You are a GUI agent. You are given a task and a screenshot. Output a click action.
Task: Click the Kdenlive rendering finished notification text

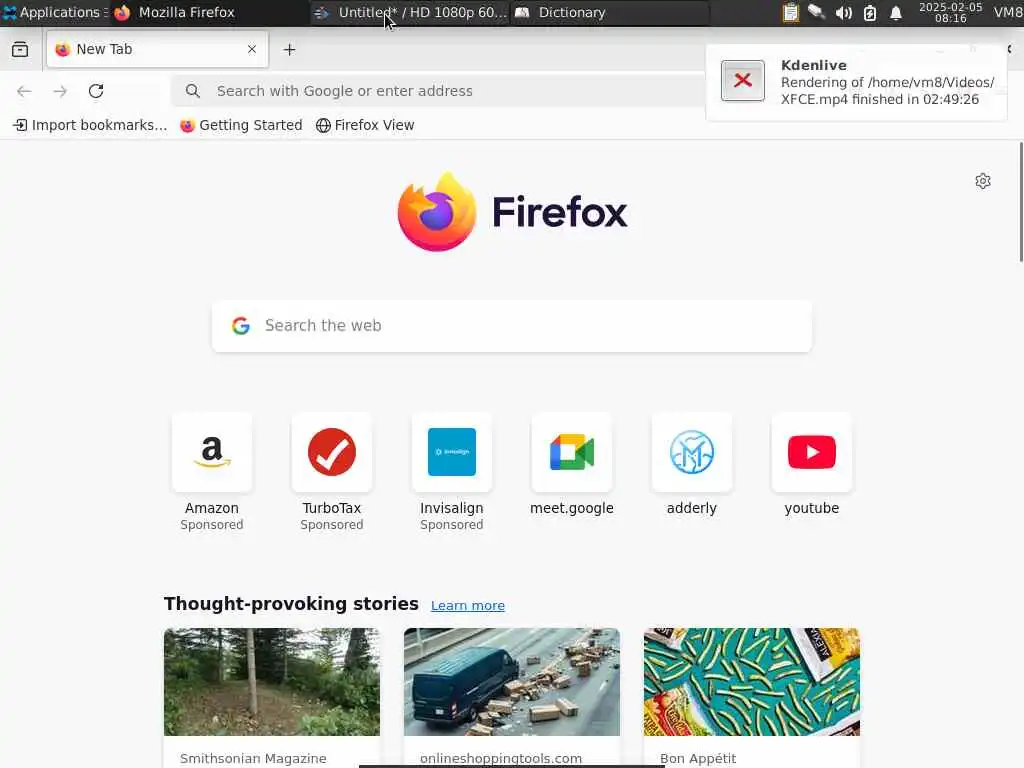click(x=887, y=91)
